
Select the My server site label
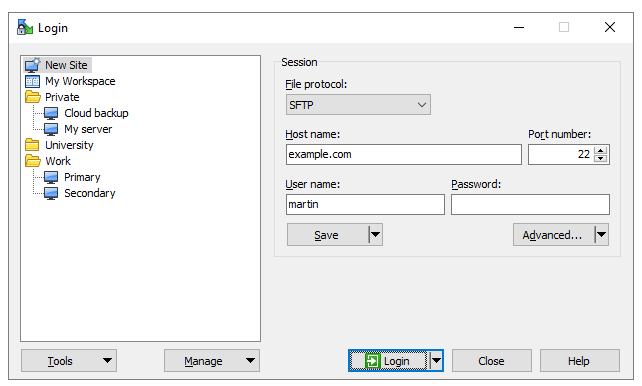point(88,129)
